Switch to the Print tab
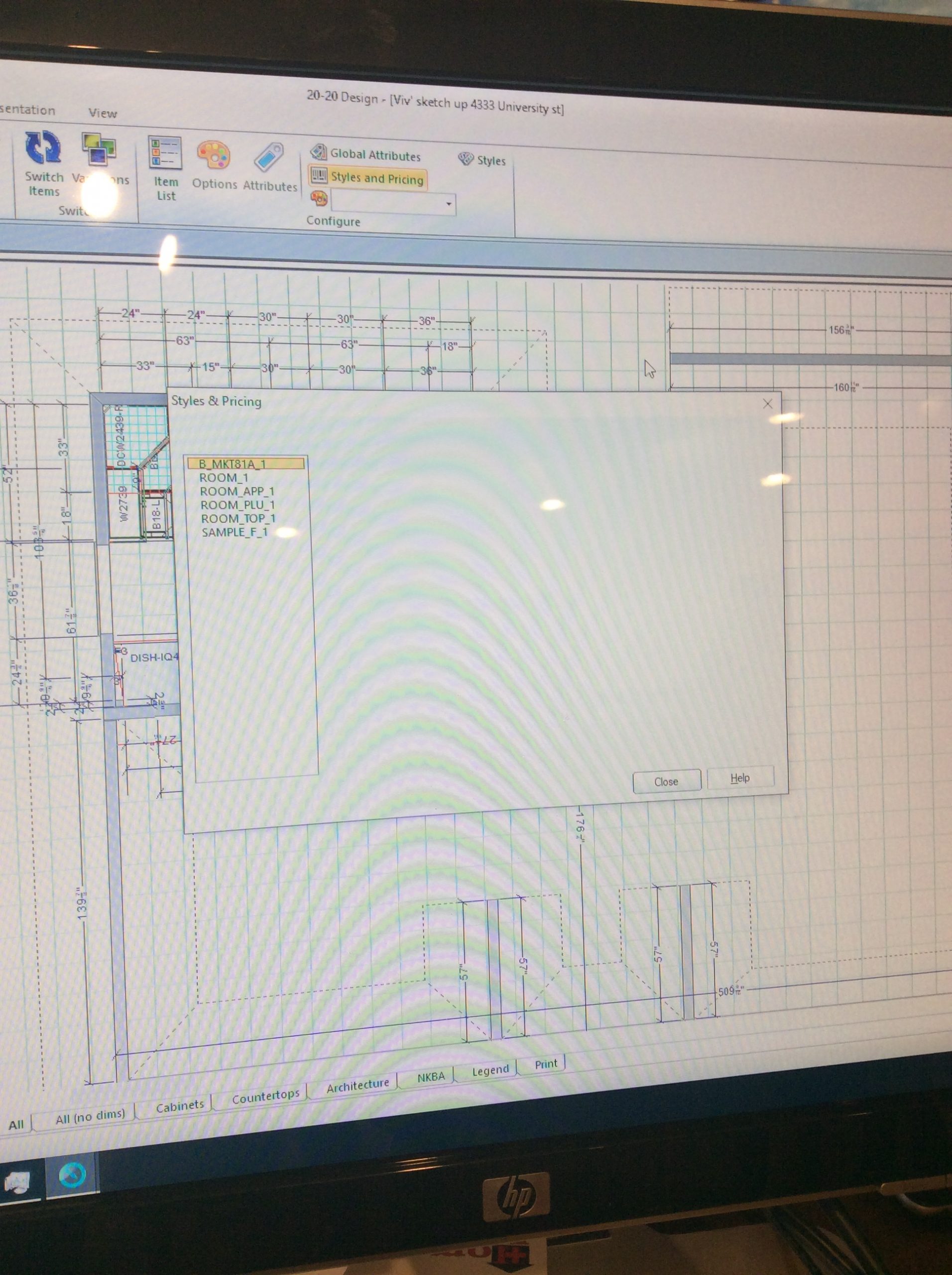This screenshot has width=952, height=1275. tap(545, 1063)
